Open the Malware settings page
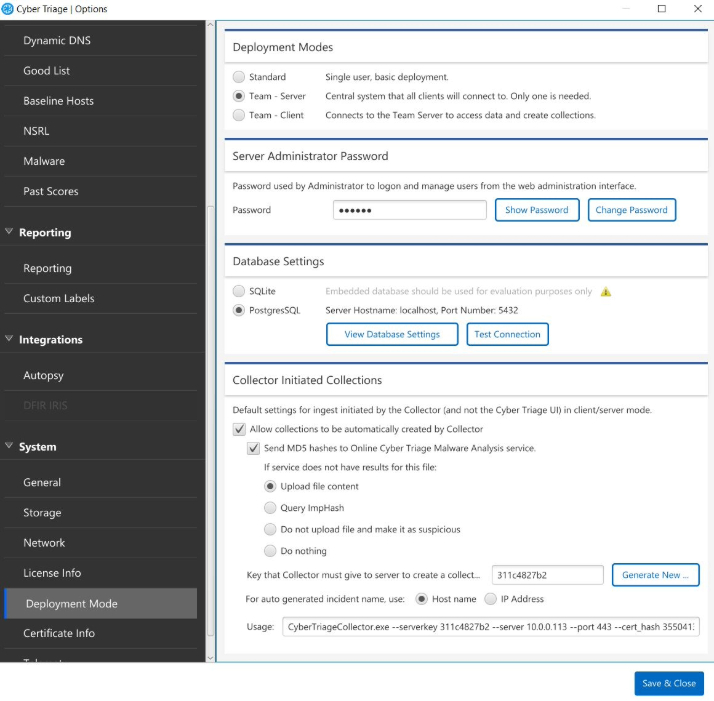714x701 pixels. tap(44, 161)
